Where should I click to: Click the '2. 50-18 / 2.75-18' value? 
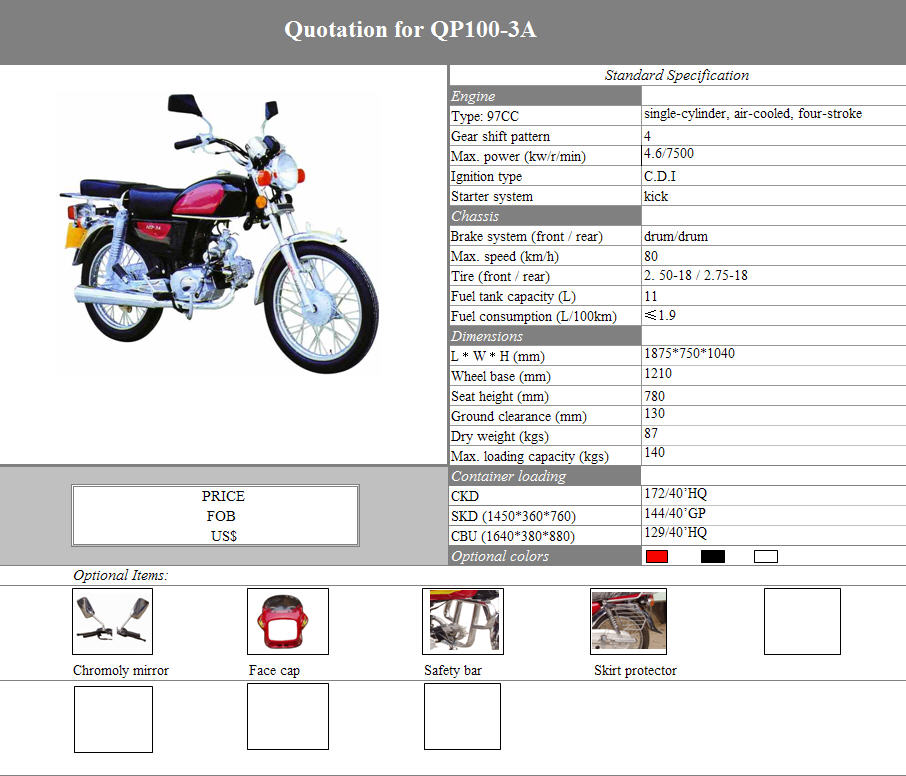[x=696, y=276]
